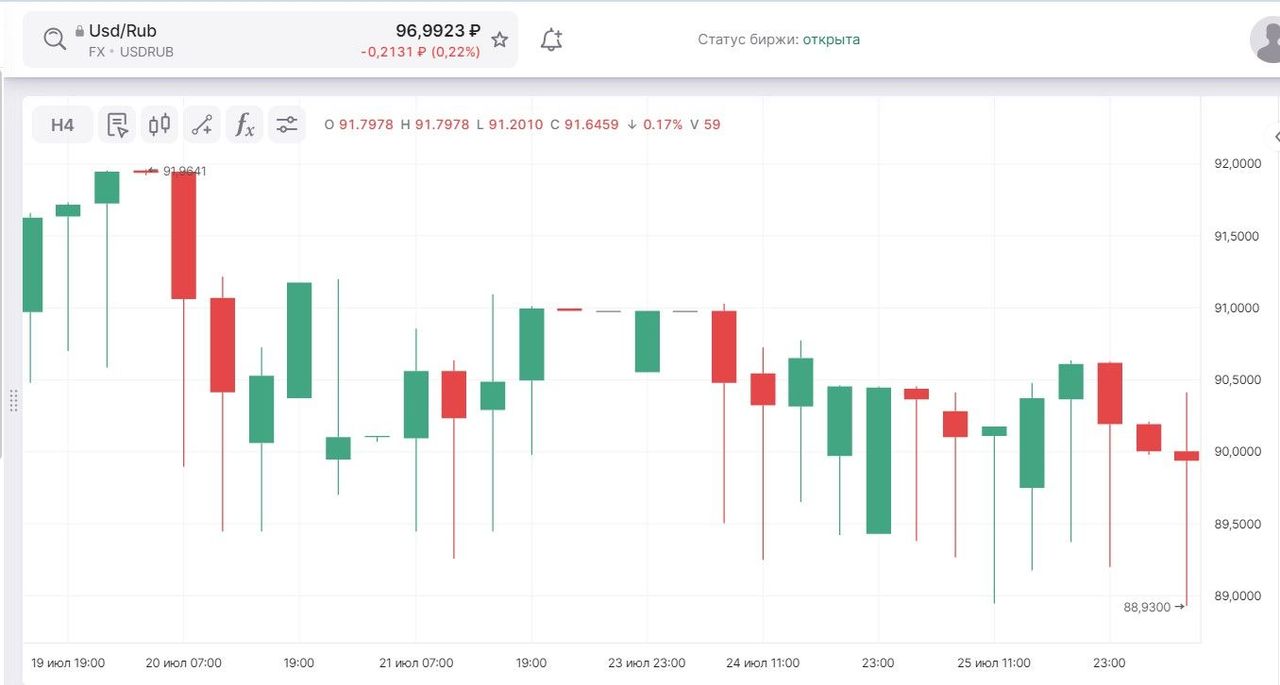Image resolution: width=1280 pixels, height=685 pixels.
Task: Click the Usd/Rub instrument name
Action: pos(122,31)
